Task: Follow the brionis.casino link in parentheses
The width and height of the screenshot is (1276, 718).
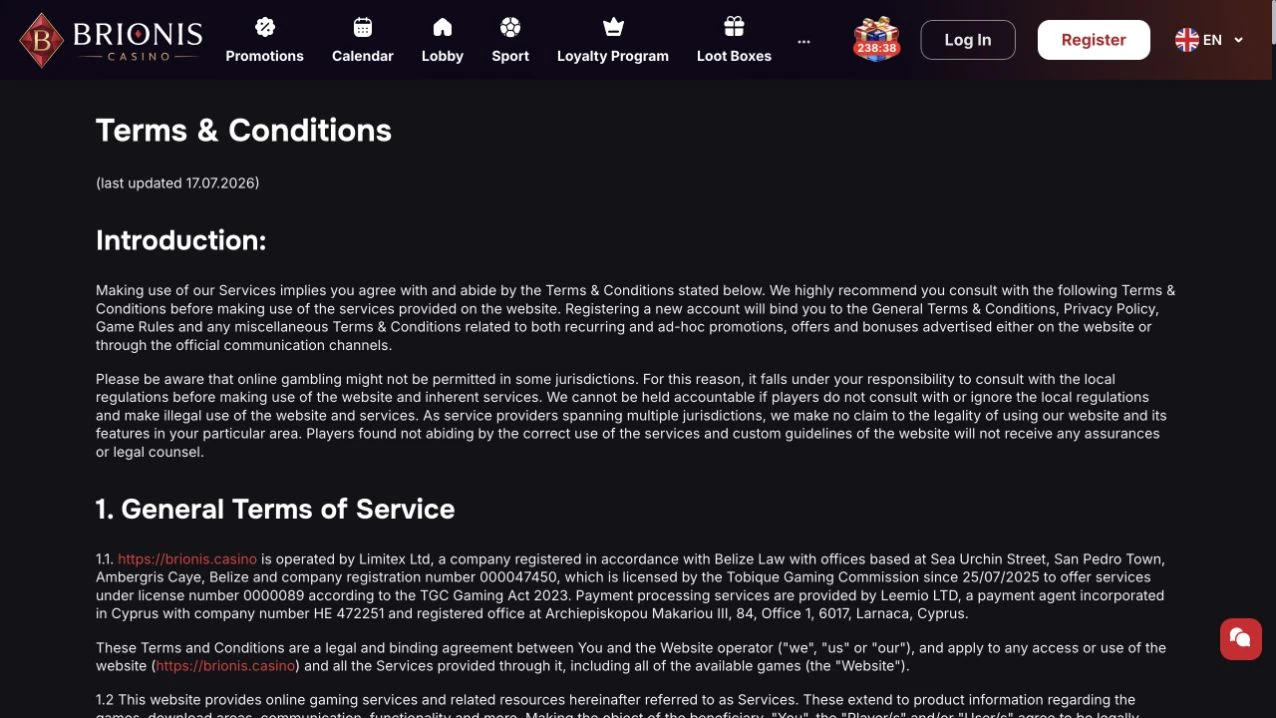Action: [225, 666]
